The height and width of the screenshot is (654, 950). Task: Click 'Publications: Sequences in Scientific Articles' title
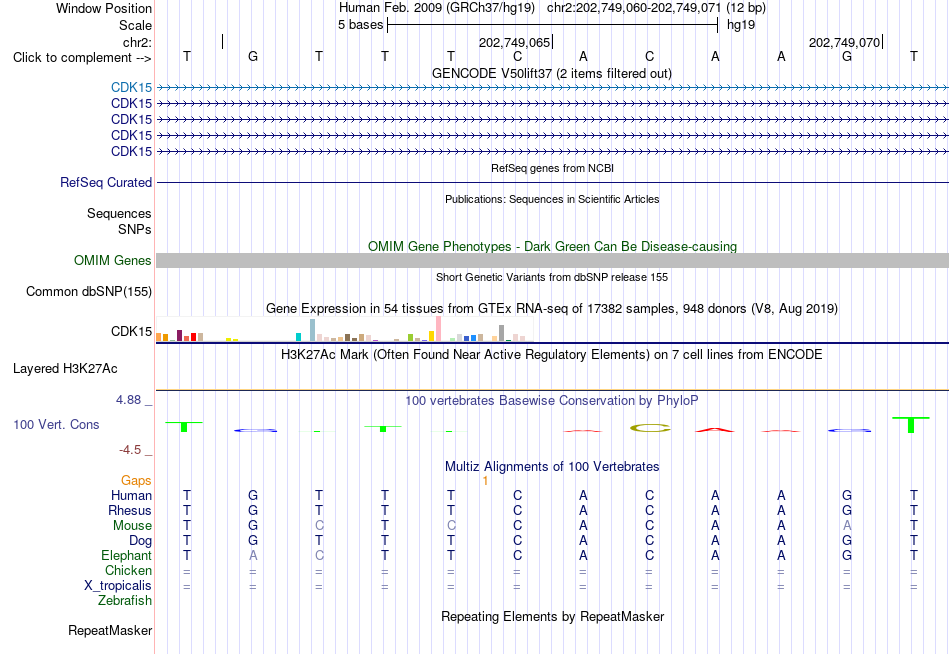[552, 199]
